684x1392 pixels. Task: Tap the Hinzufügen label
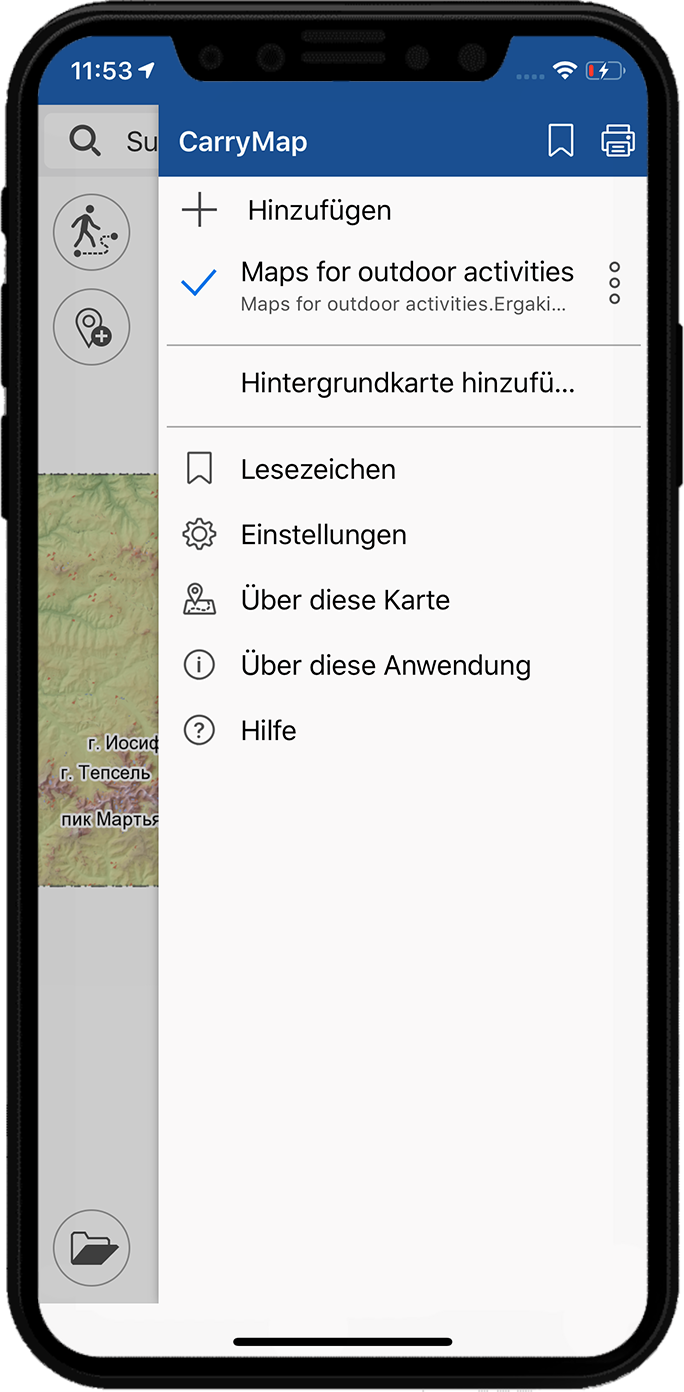tap(319, 210)
